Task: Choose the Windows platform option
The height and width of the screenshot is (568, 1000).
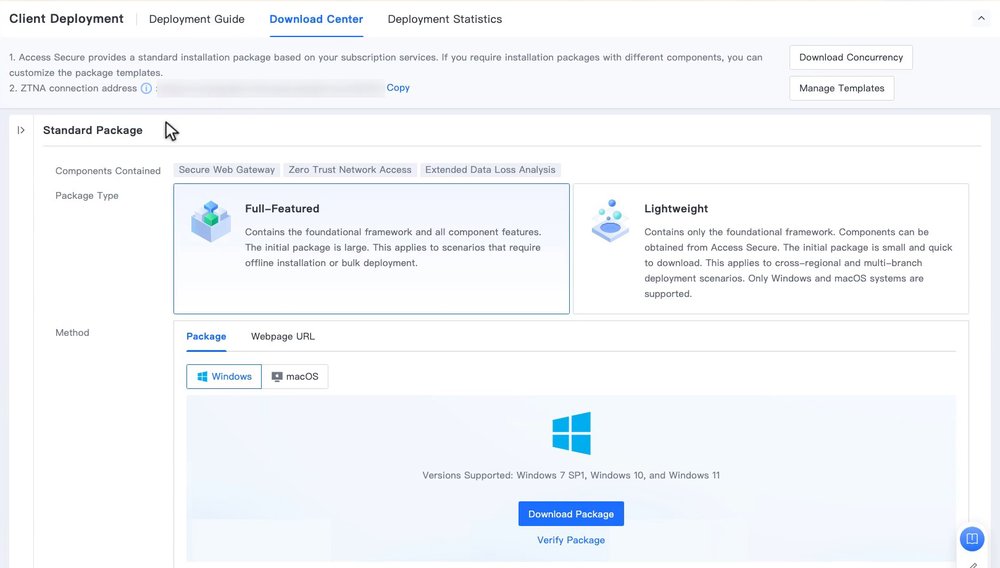Action: (224, 376)
